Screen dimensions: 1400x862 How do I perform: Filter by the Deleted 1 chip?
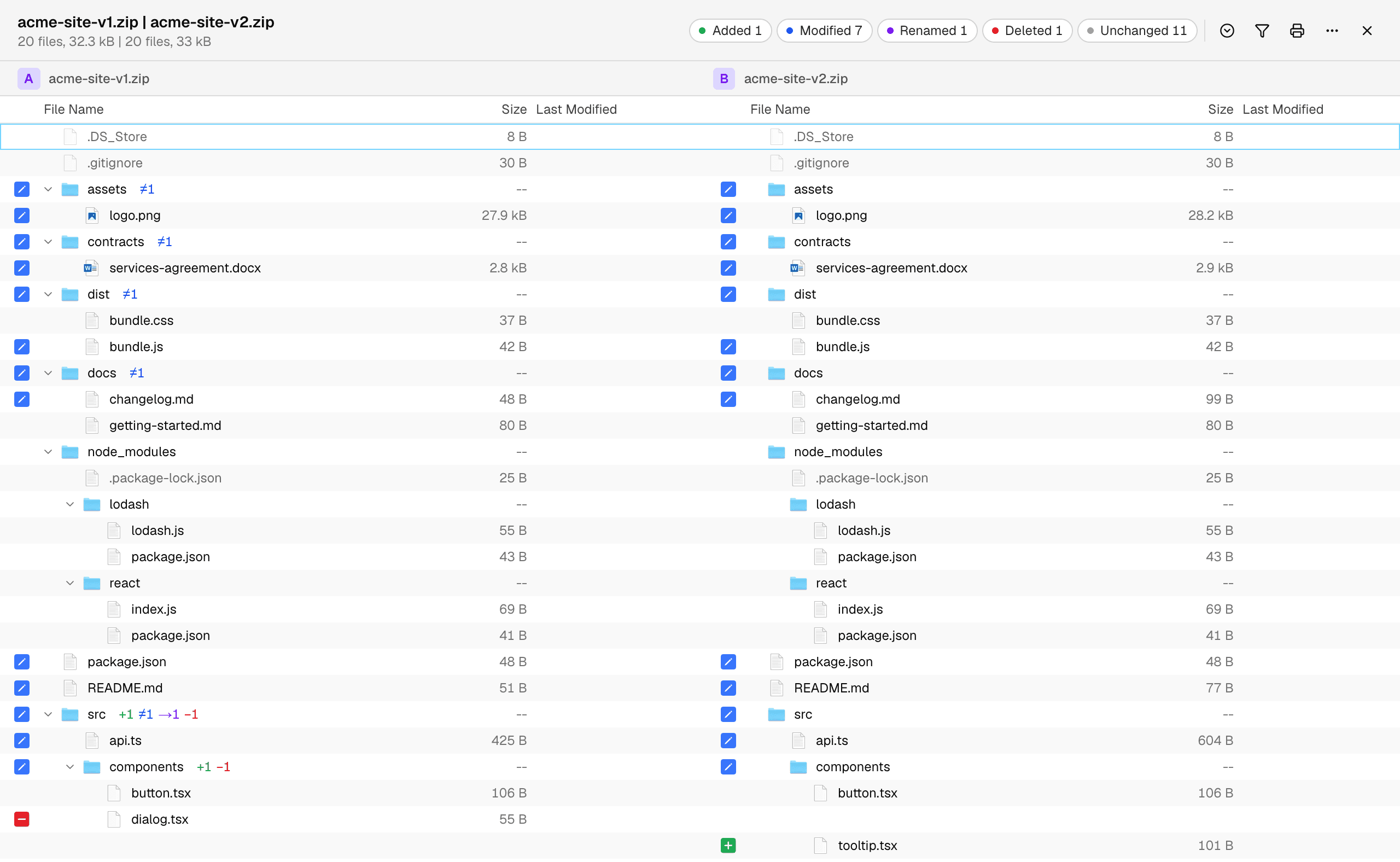coord(1026,31)
